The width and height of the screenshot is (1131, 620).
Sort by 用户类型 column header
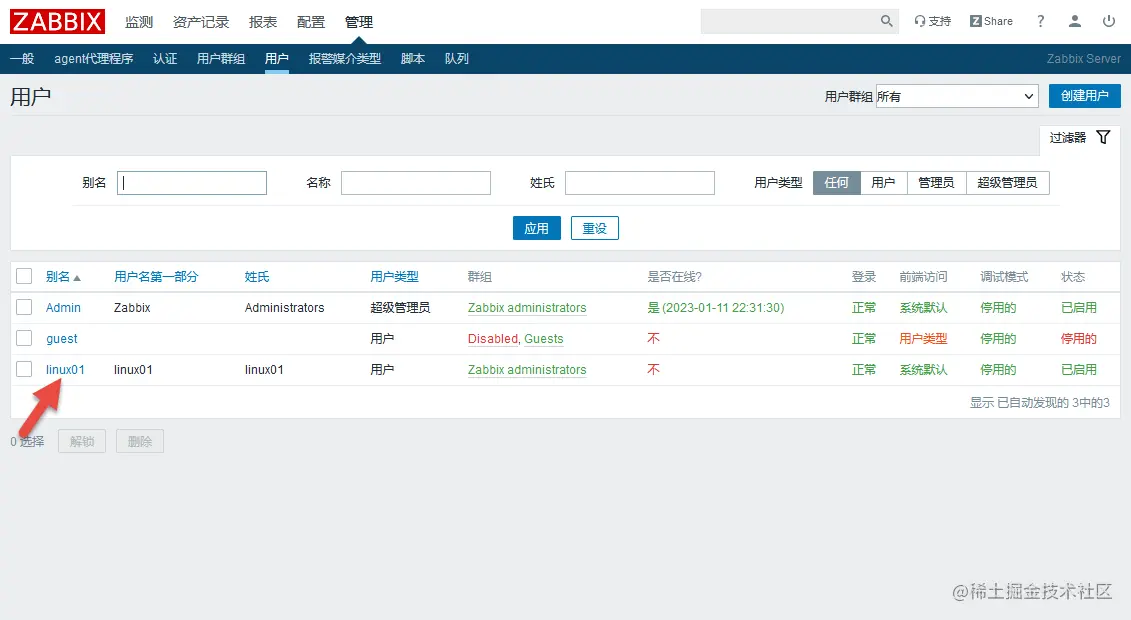coord(395,277)
